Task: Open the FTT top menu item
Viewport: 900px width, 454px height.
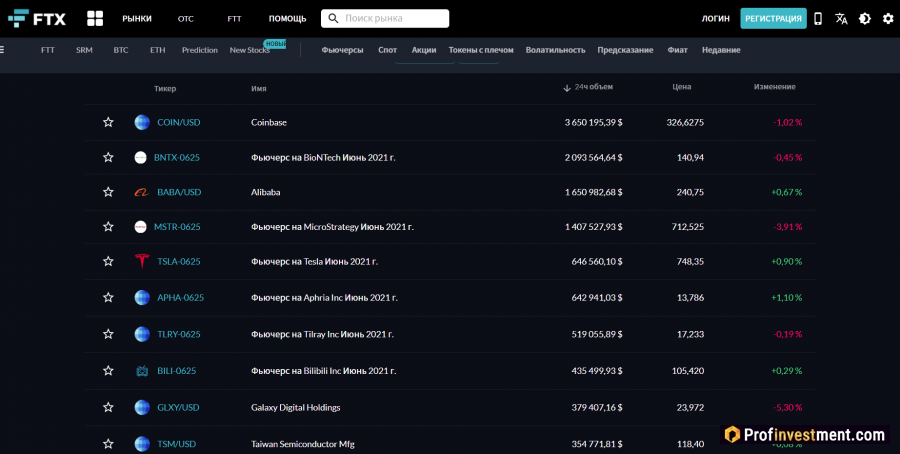Action: click(x=234, y=18)
